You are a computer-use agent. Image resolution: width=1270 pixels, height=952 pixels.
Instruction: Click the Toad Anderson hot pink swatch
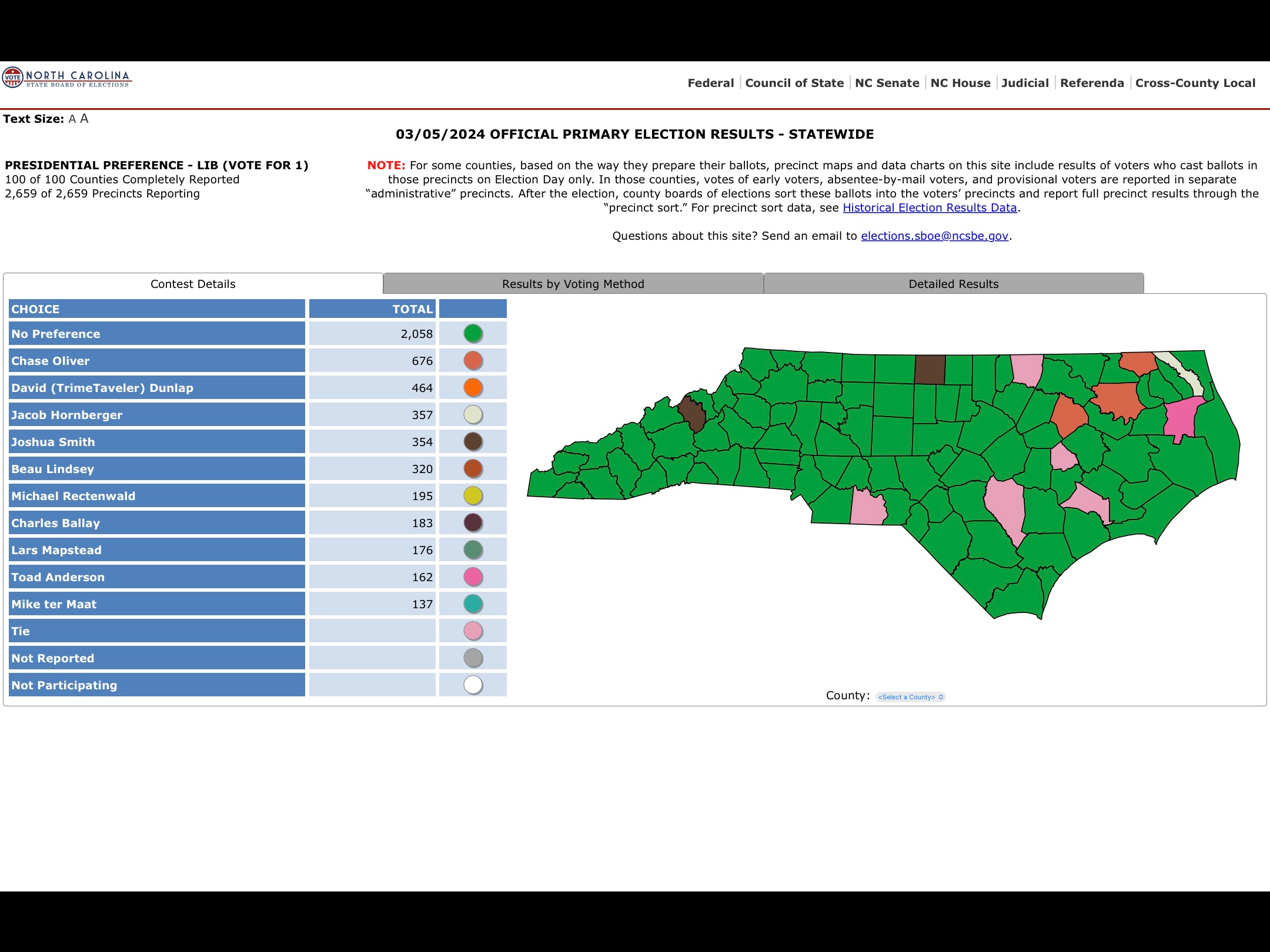point(473,577)
